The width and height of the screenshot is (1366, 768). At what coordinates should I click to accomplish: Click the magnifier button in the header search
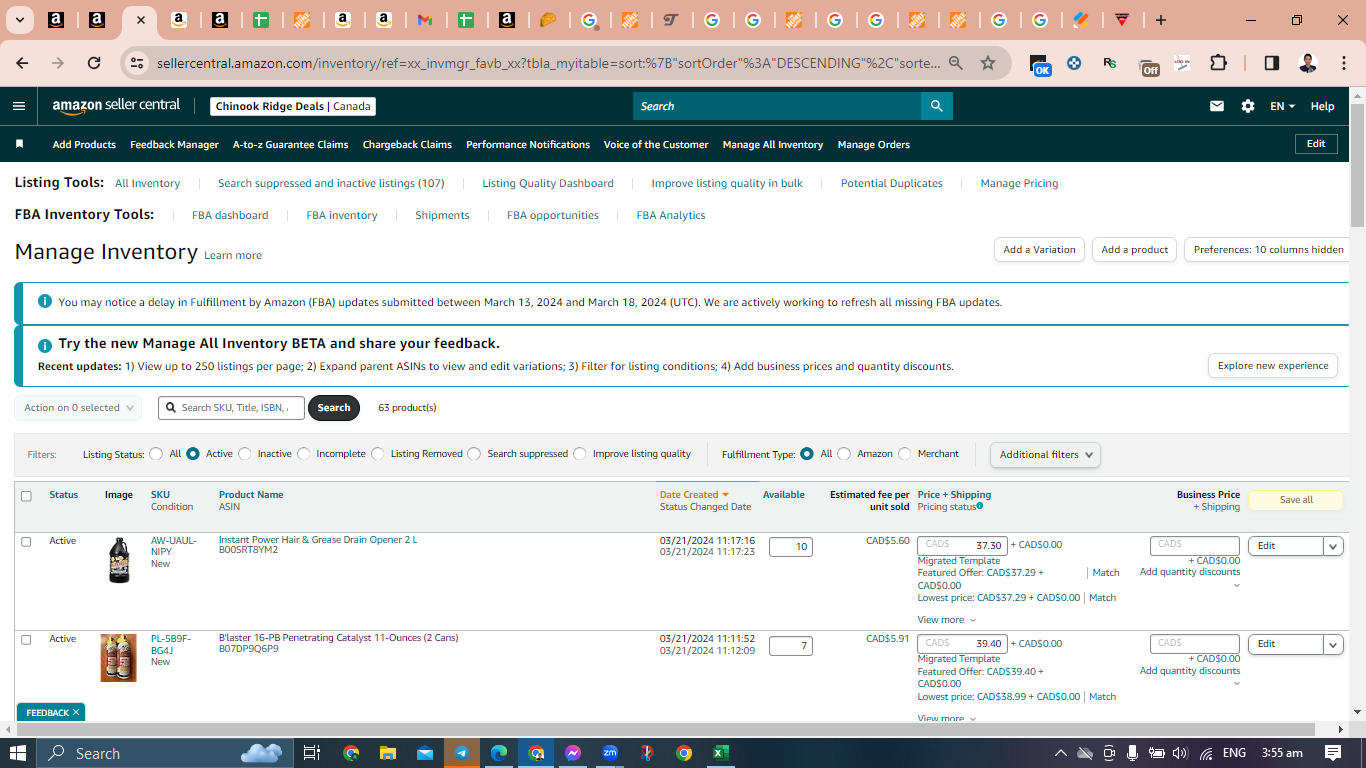(x=936, y=106)
